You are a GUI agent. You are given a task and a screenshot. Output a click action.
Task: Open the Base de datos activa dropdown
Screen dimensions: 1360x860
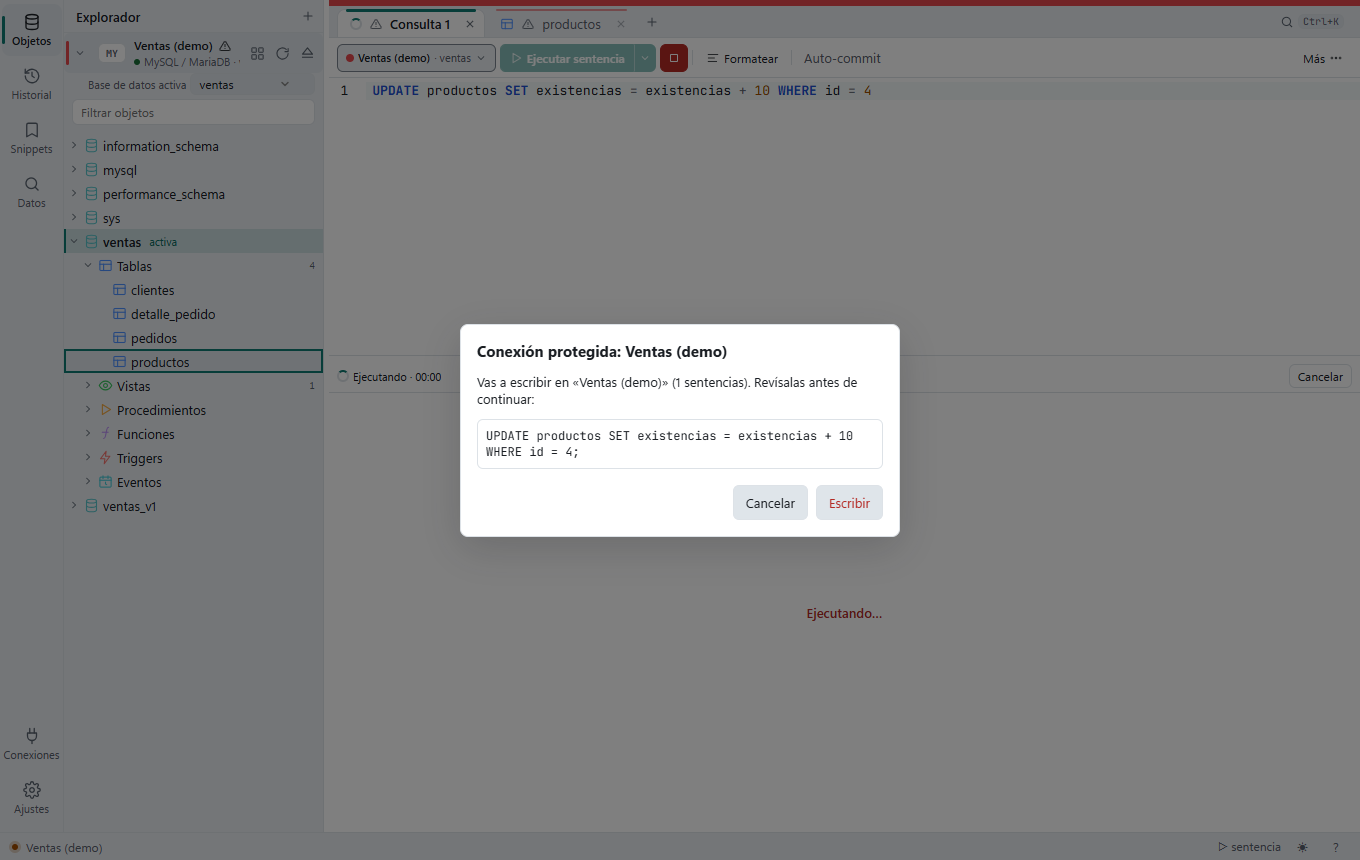pyautogui.click(x=252, y=85)
